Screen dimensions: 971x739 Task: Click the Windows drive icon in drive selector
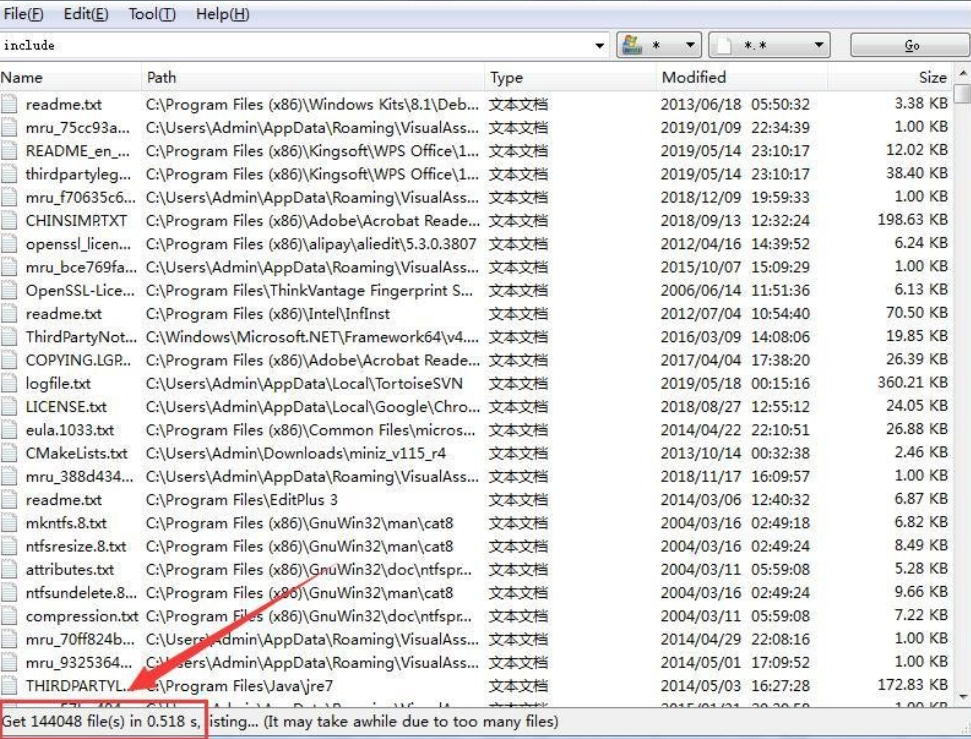pyautogui.click(x=632, y=45)
